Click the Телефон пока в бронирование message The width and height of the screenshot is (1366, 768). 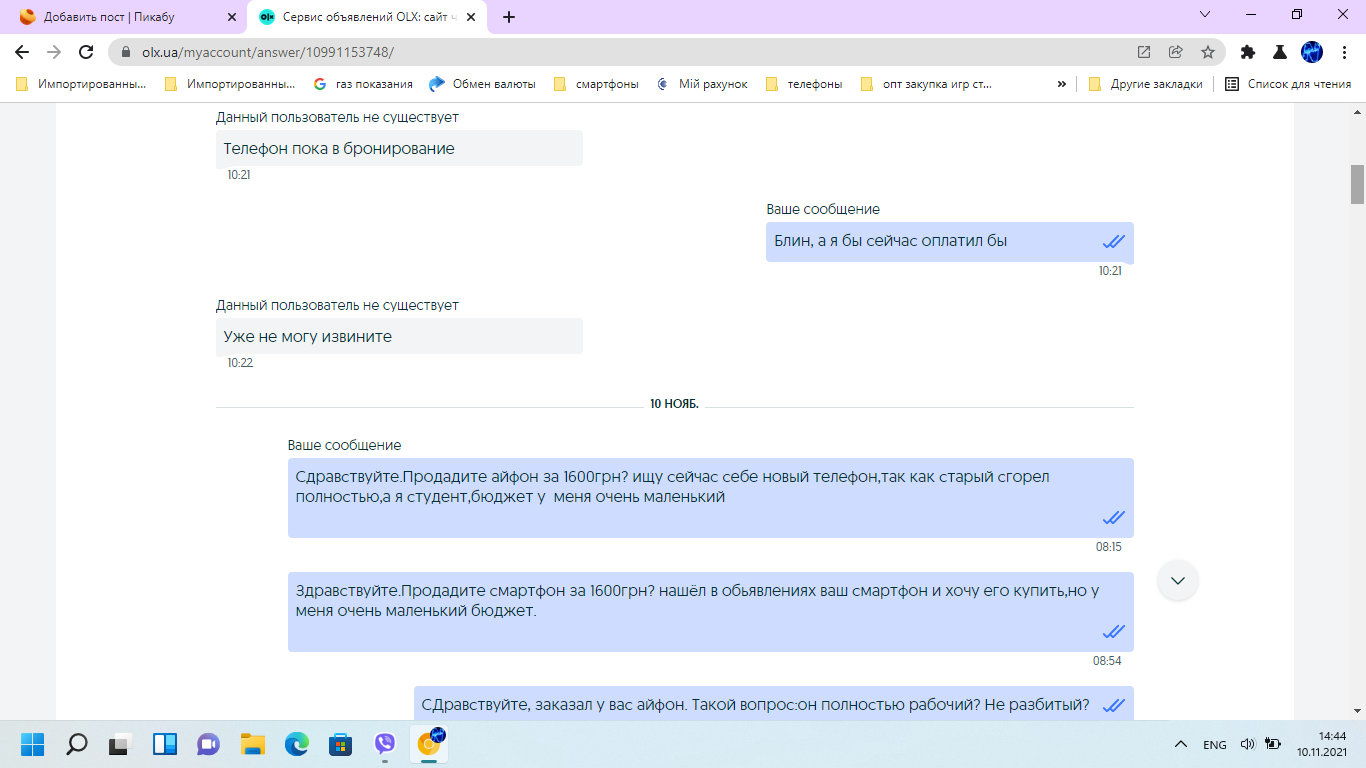399,148
